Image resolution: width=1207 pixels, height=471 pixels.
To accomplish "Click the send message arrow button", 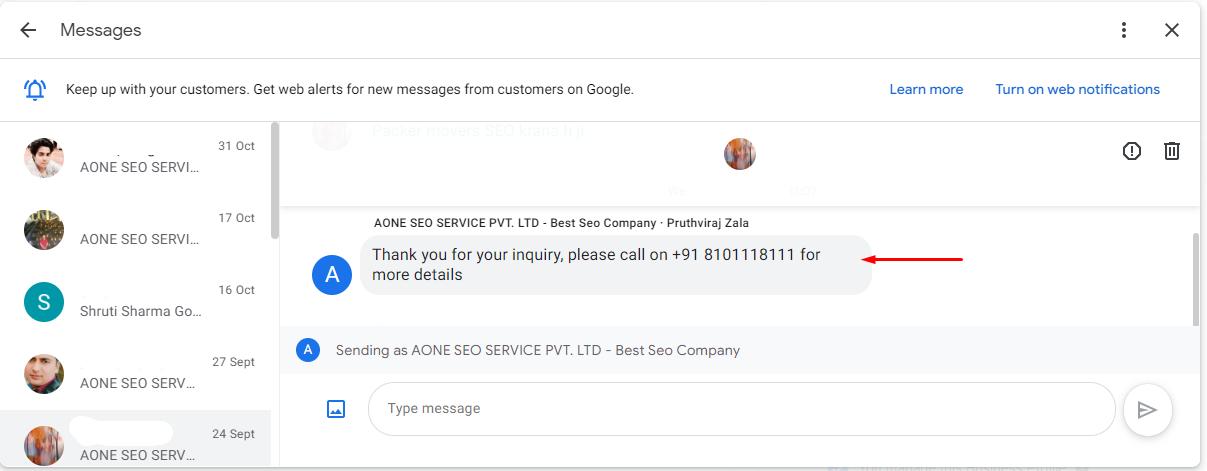I will point(1147,409).
